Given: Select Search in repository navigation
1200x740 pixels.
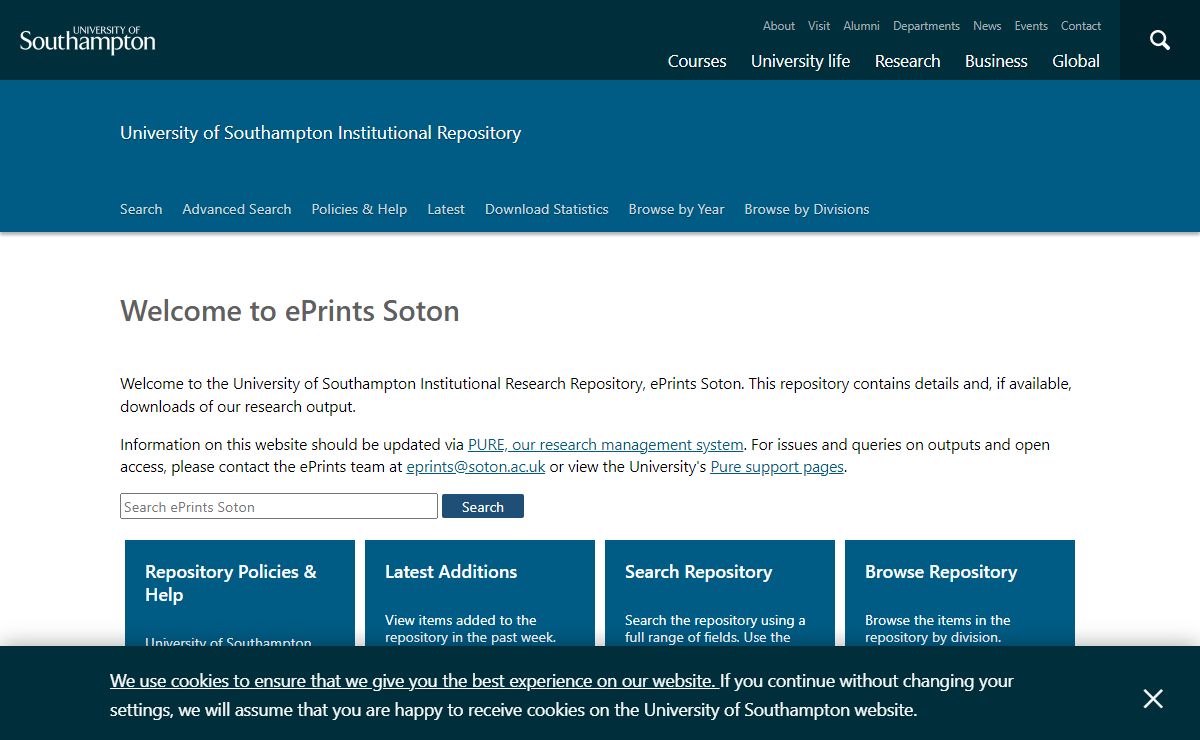Looking at the screenshot, I should click(x=141, y=209).
